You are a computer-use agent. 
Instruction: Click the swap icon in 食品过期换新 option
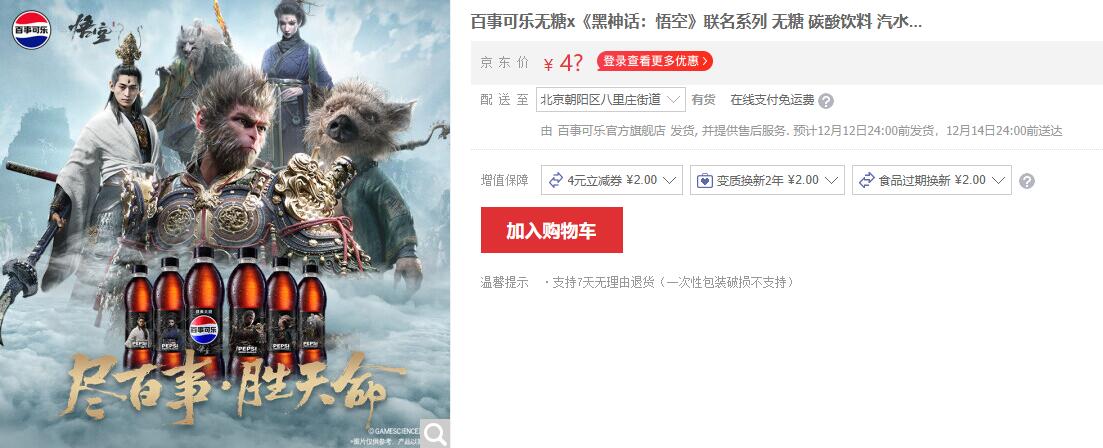click(867, 180)
